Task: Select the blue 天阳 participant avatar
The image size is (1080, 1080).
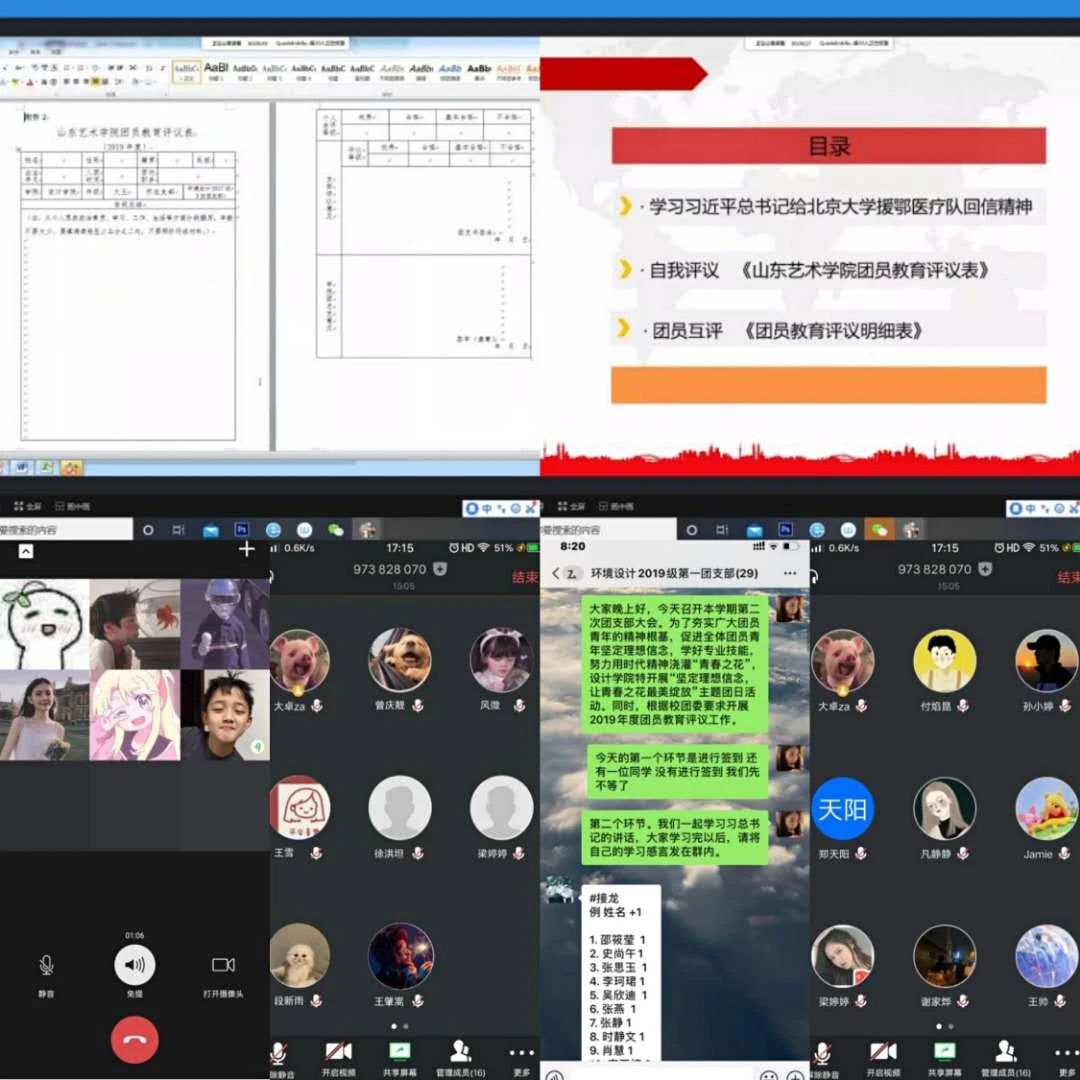Action: tap(842, 808)
